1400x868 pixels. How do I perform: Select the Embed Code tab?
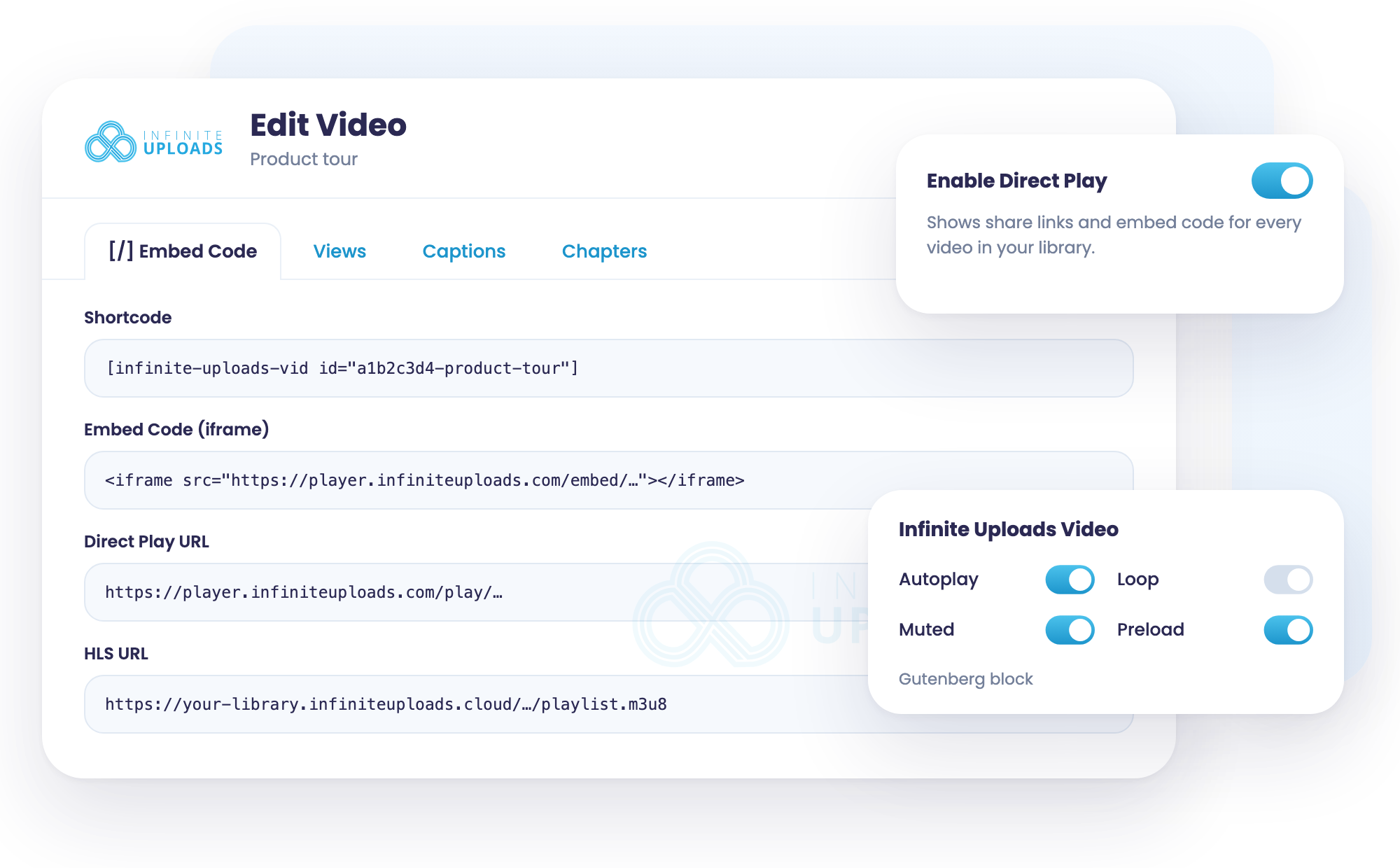[183, 251]
